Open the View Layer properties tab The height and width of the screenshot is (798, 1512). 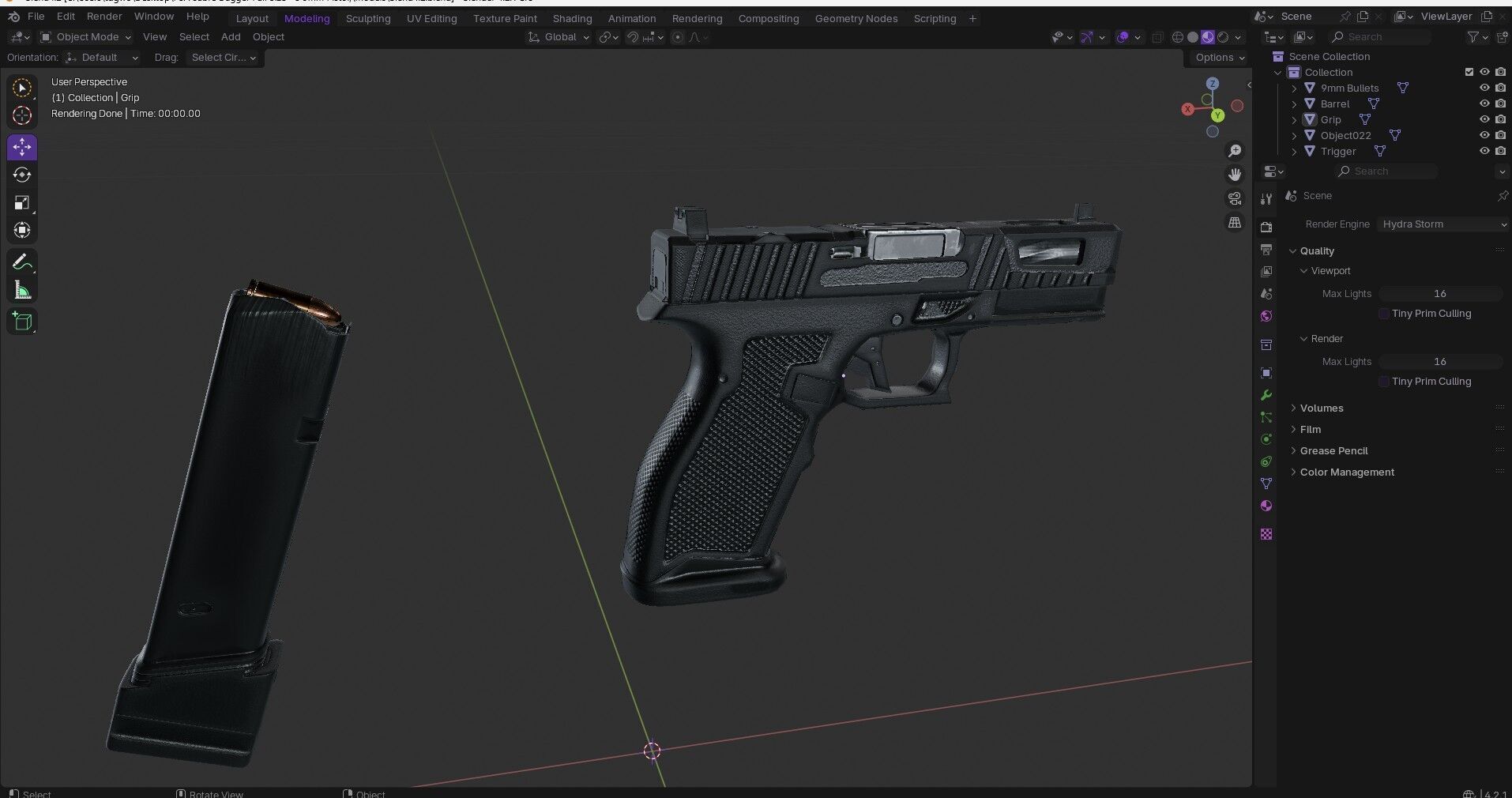pyautogui.click(x=1266, y=272)
